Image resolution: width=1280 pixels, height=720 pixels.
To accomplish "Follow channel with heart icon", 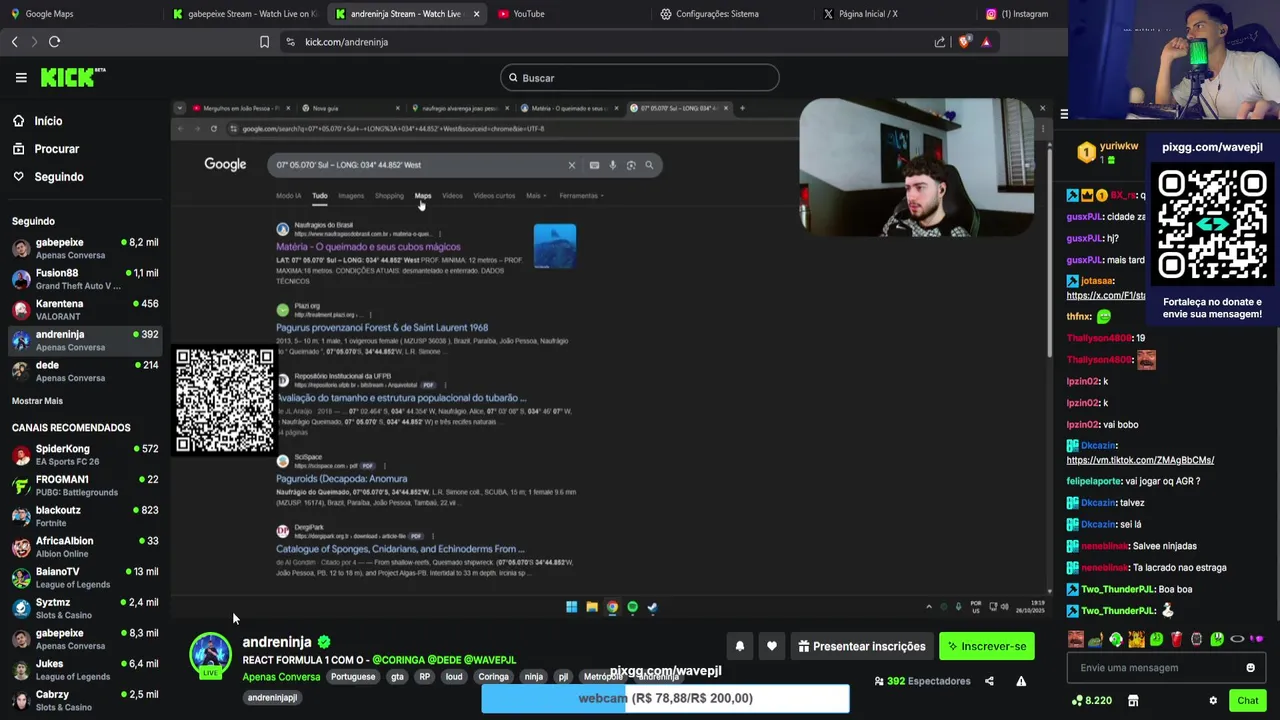I will click(x=772, y=646).
